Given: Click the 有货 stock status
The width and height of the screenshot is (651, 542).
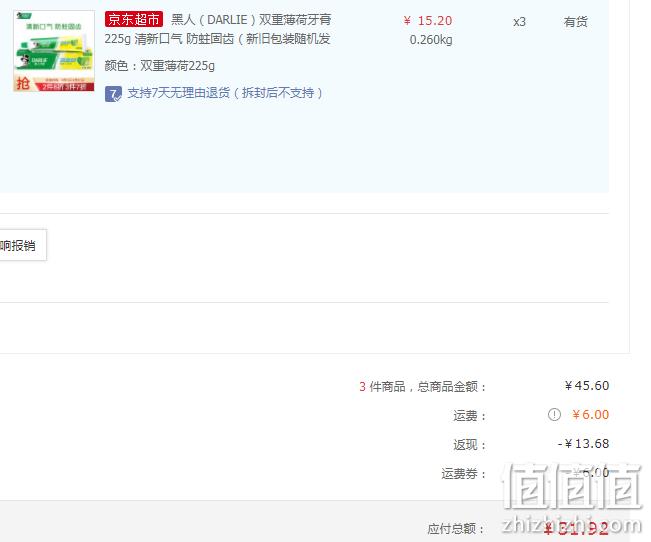Looking at the screenshot, I should (x=575, y=22).
